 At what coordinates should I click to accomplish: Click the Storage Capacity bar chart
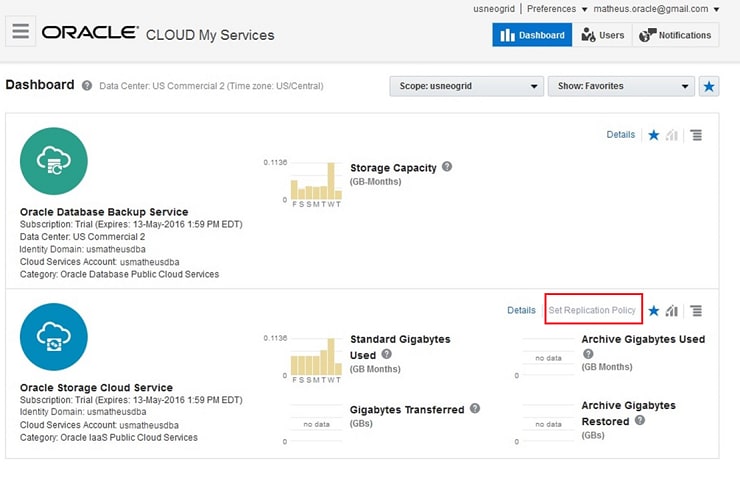coord(315,180)
